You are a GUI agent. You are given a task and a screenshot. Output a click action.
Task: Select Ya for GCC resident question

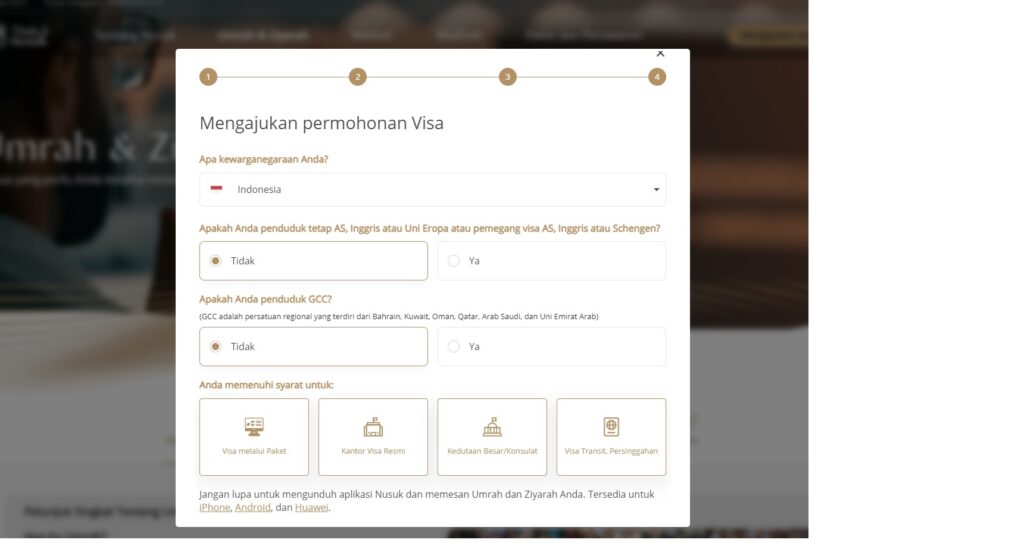[x=552, y=347]
